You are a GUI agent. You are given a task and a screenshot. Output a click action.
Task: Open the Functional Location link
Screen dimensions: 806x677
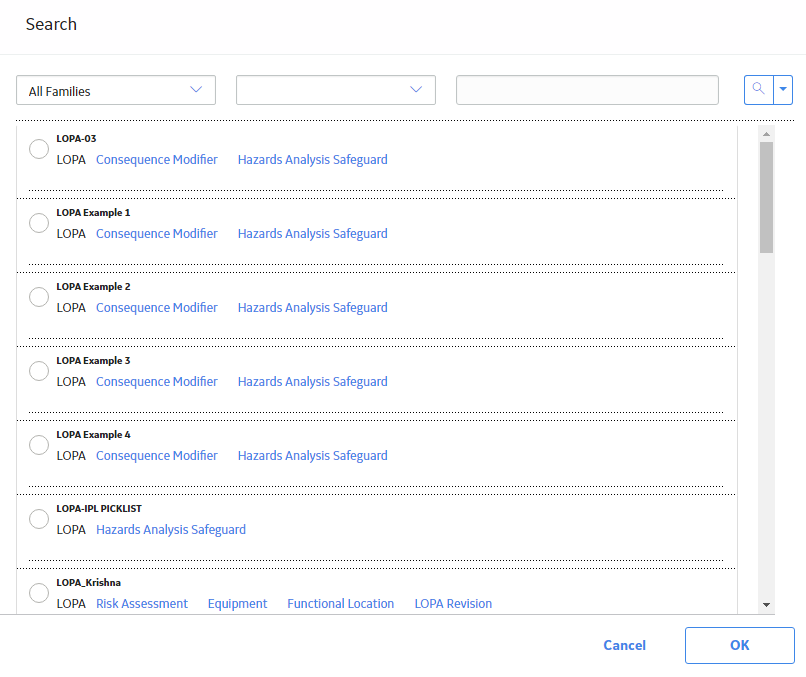coord(341,603)
